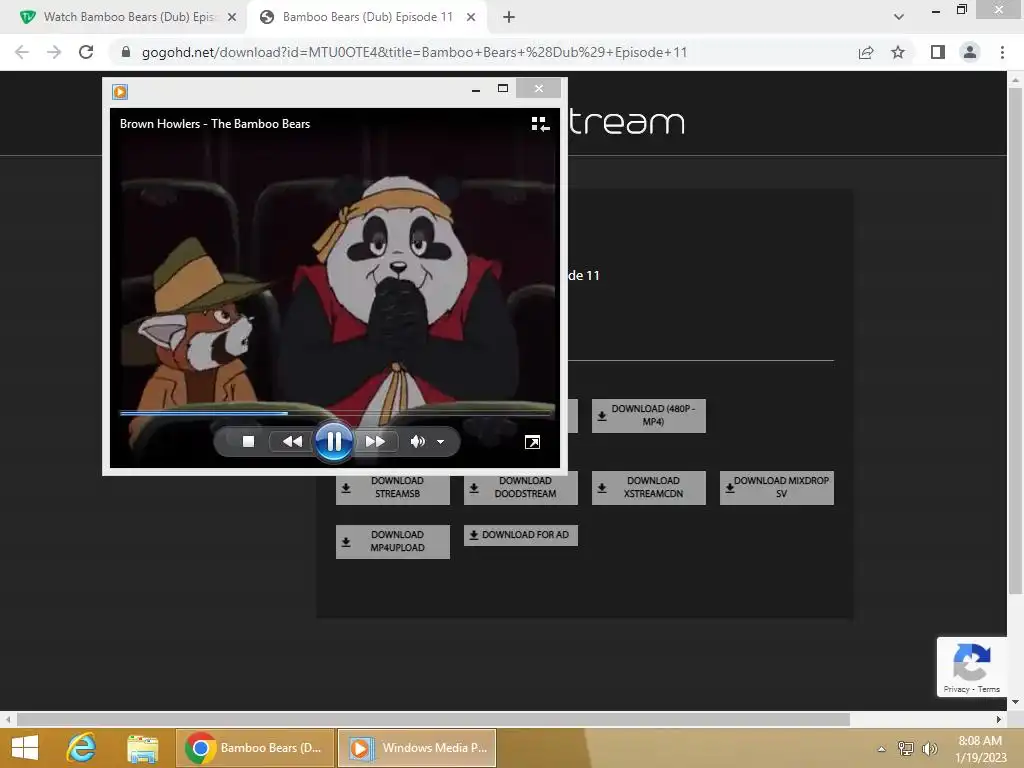Show hidden system tray icons
The width and height of the screenshot is (1024, 768).
pos(881,749)
